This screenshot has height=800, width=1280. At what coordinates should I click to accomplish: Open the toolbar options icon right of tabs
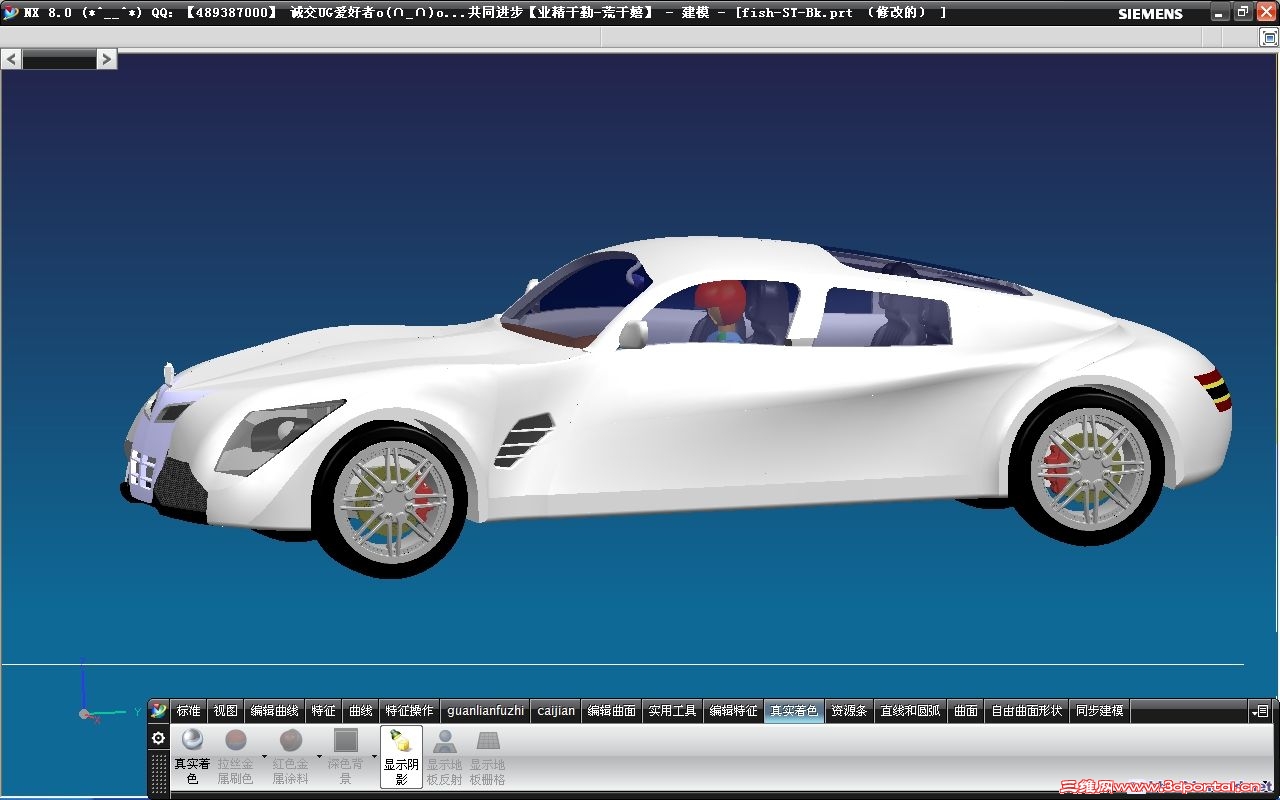[1261, 711]
